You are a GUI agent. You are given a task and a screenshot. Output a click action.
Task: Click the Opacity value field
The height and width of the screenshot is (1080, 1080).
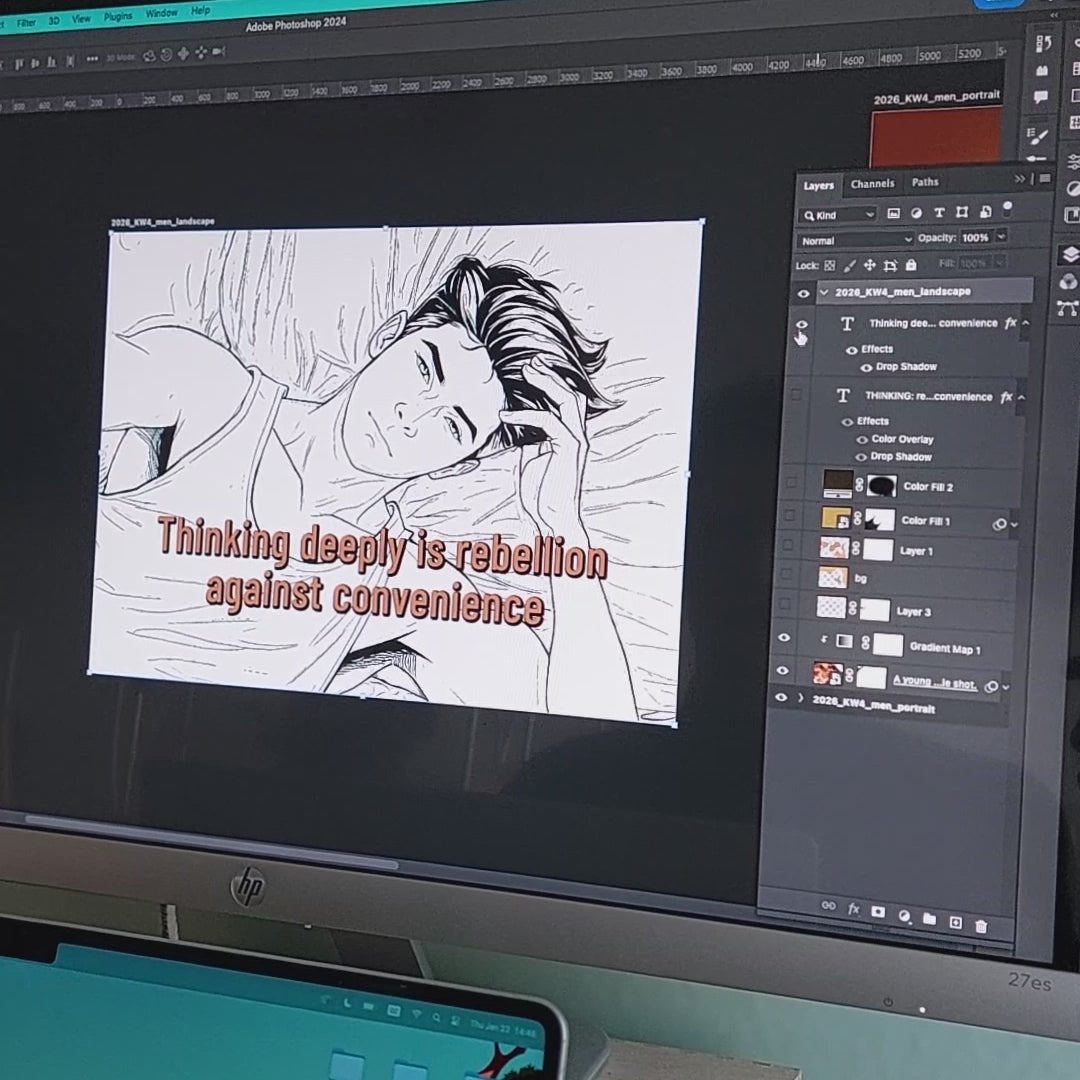(976, 238)
